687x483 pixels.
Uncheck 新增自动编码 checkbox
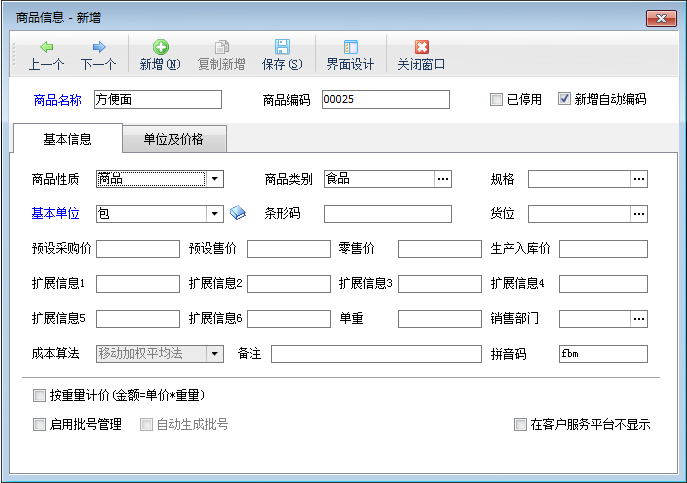click(564, 99)
